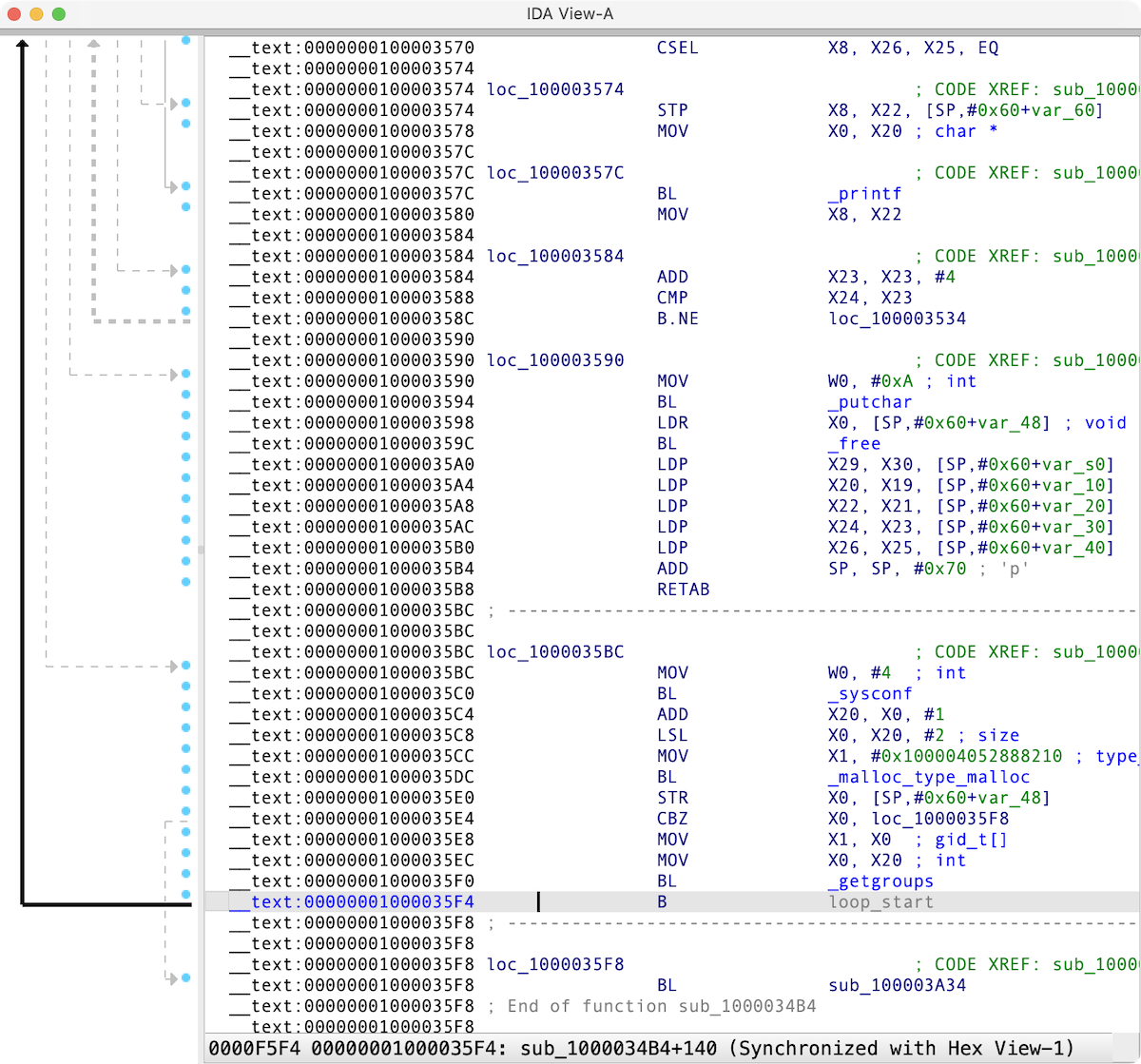Select the _free function operand

[854, 444]
